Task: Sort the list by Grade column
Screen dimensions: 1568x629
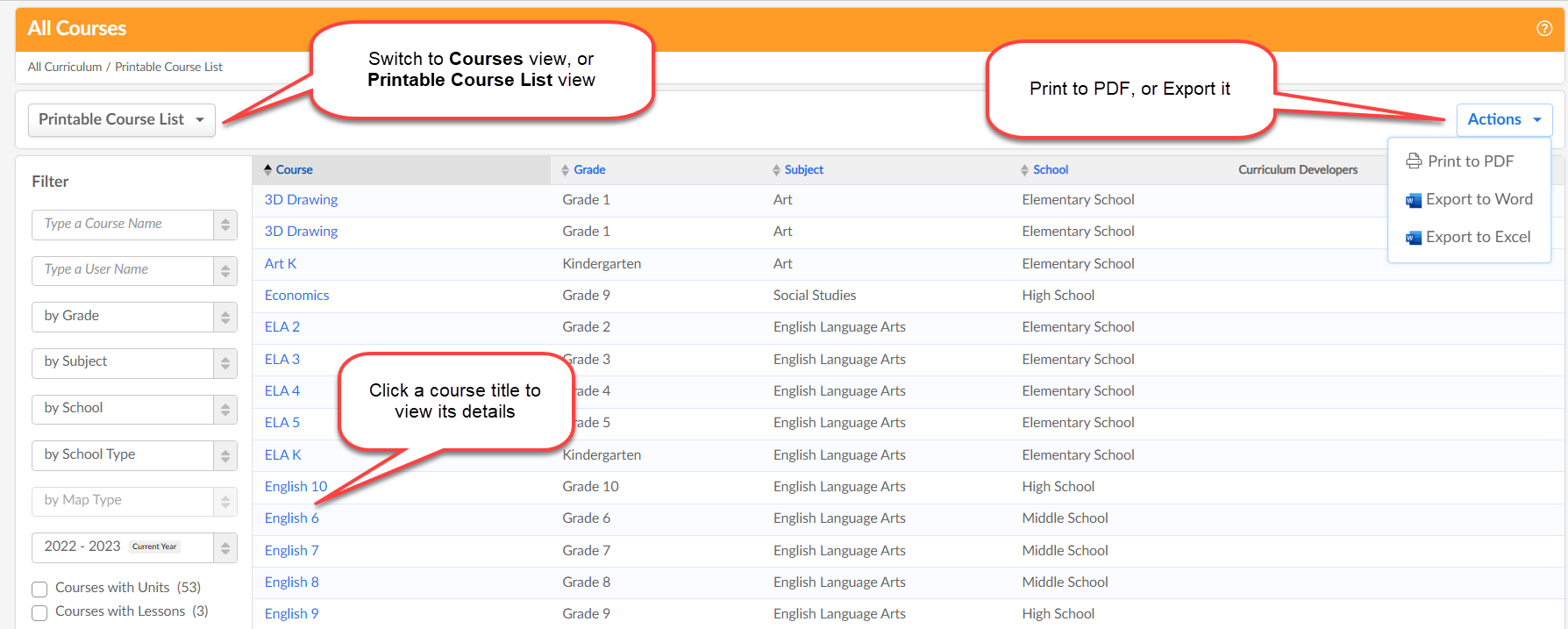Action: click(x=588, y=169)
